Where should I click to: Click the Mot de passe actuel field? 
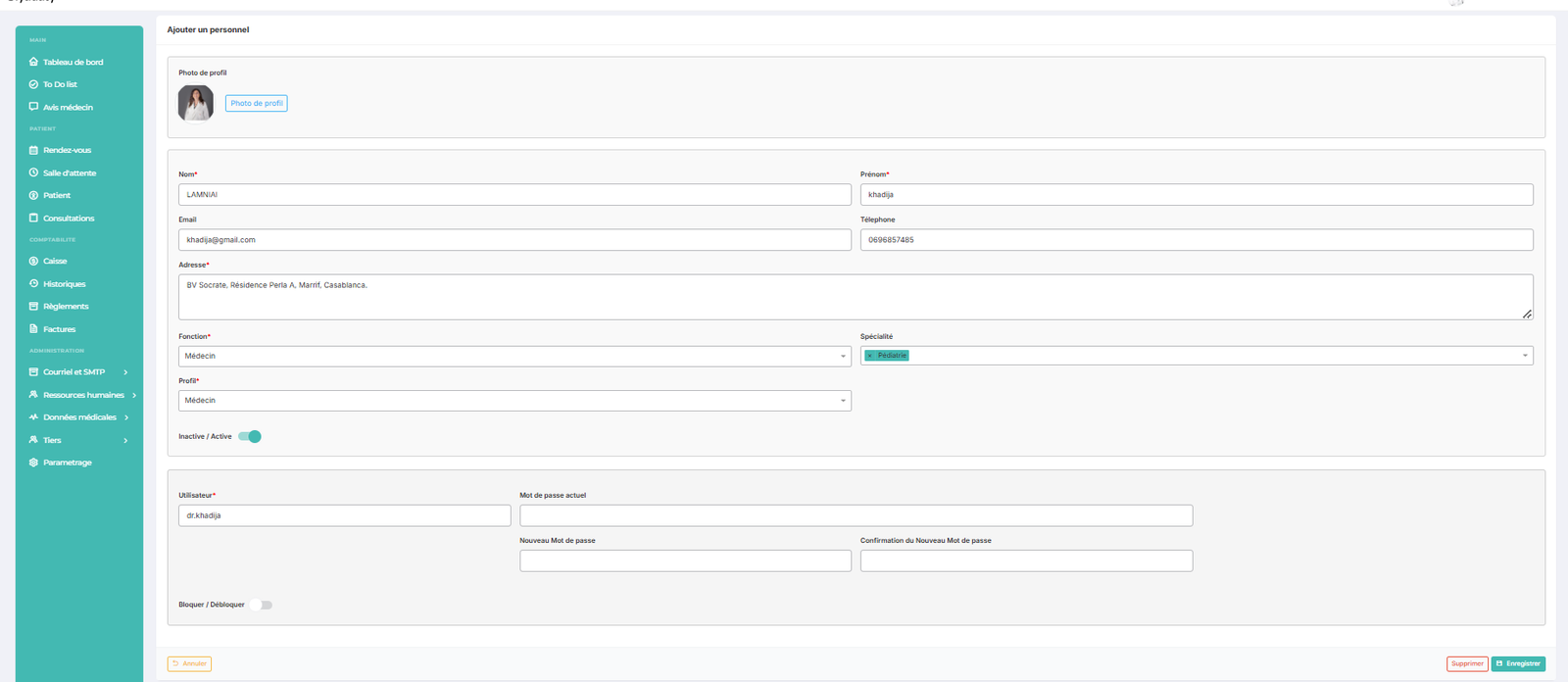(856, 515)
